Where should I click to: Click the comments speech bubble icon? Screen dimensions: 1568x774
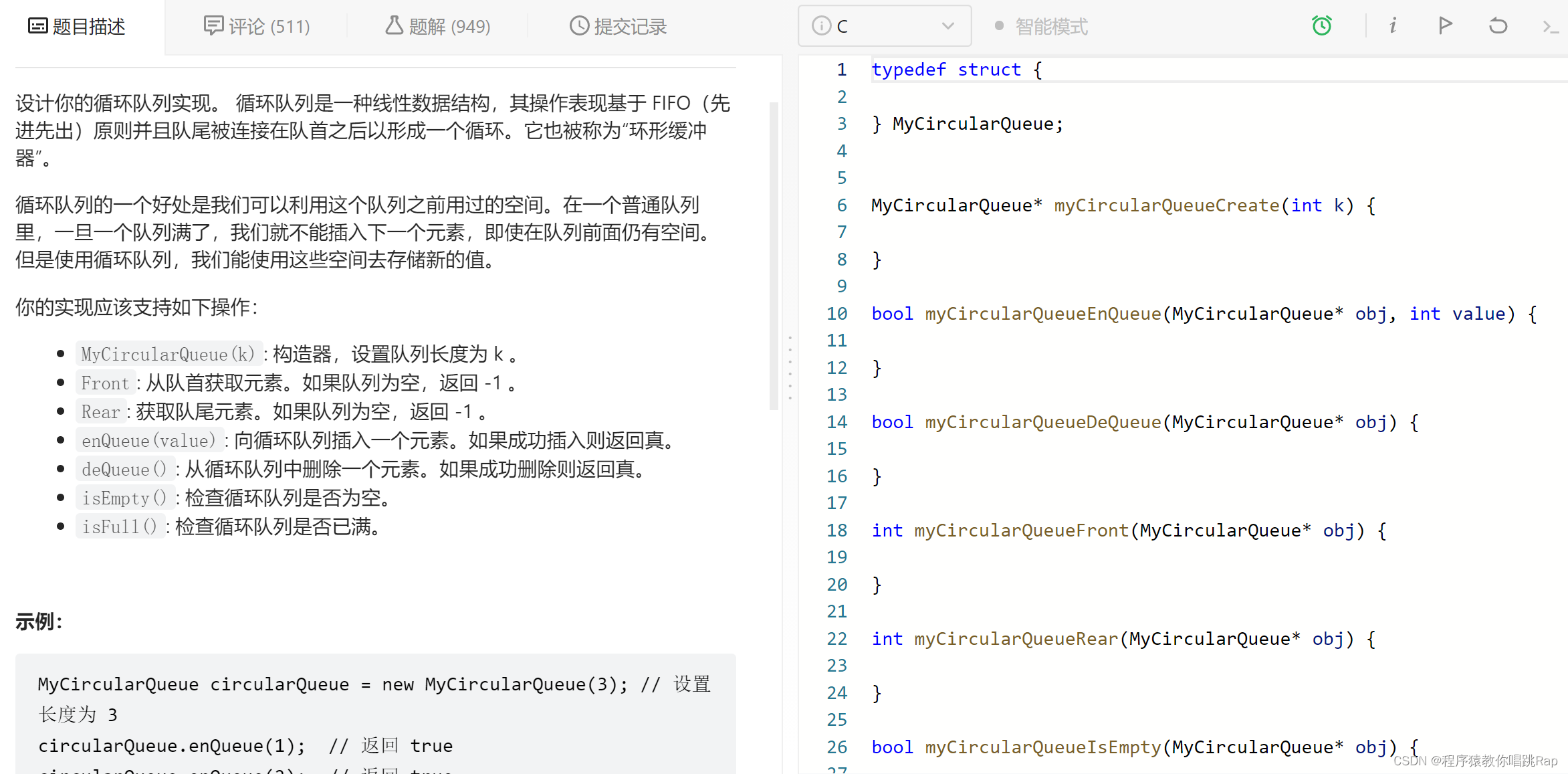click(213, 26)
